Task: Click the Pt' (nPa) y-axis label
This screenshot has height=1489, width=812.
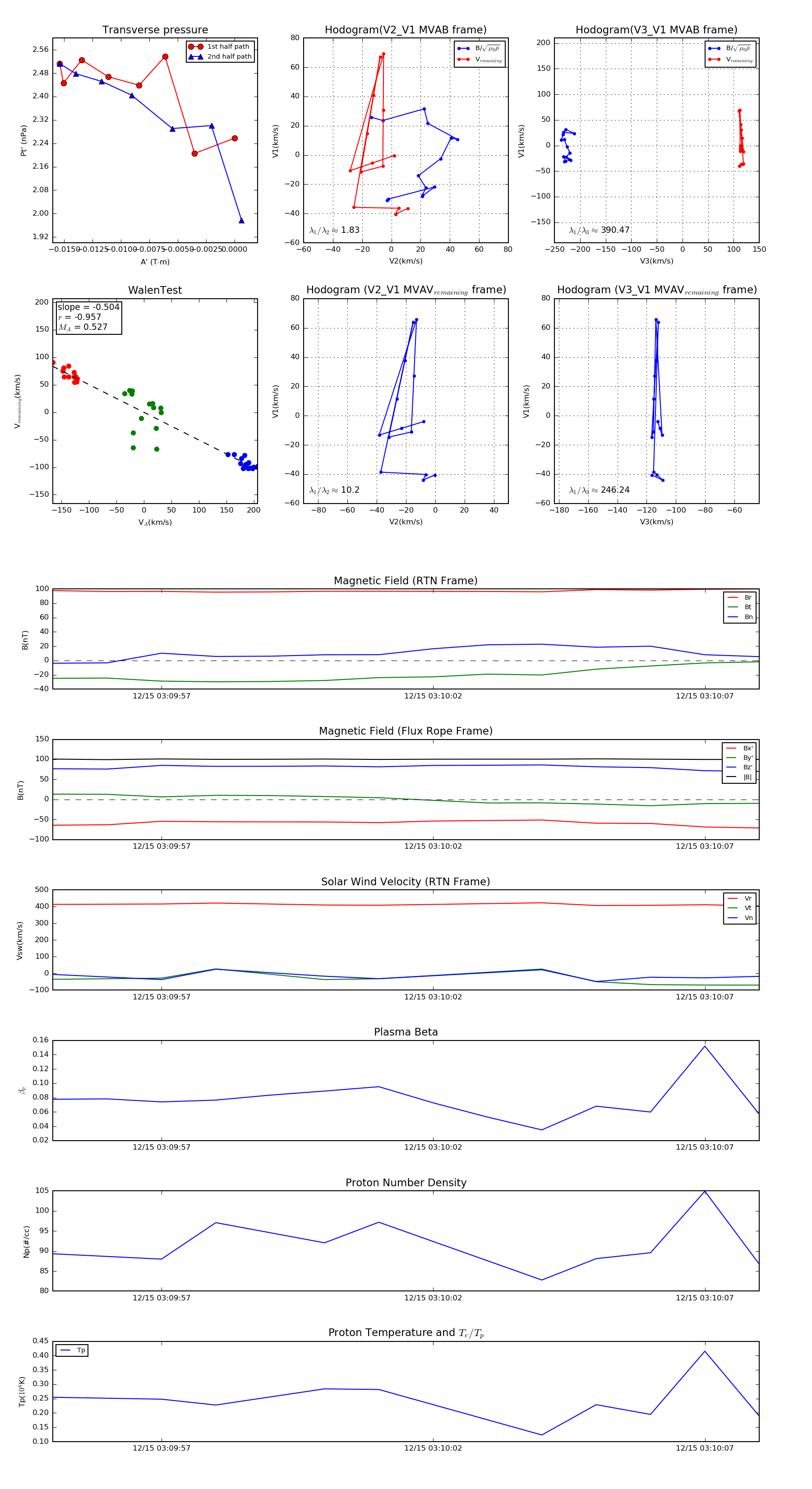Action: (24, 140)
